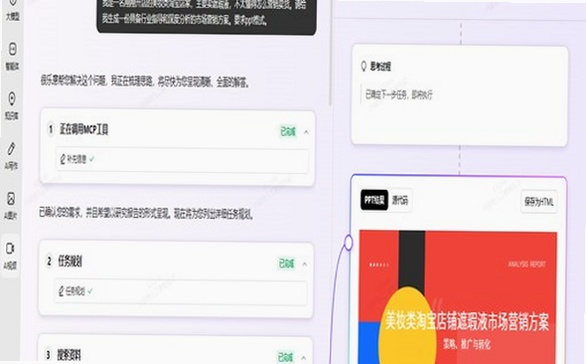Click ANALYSIS REPORT label on slide
The height and width of the screenshot is (364, 586).
[527, 264]
